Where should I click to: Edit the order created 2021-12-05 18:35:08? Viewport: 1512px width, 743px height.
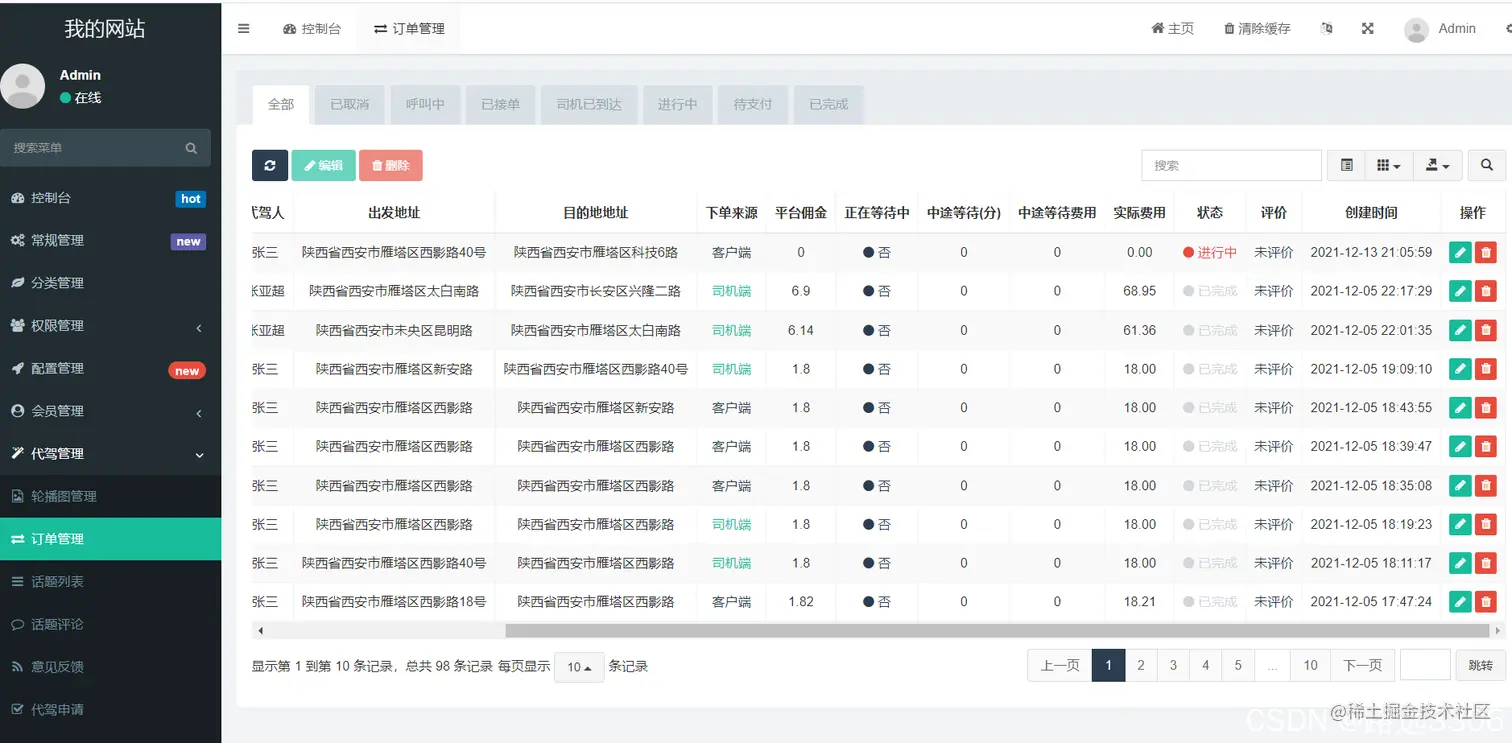point(1460,486)
